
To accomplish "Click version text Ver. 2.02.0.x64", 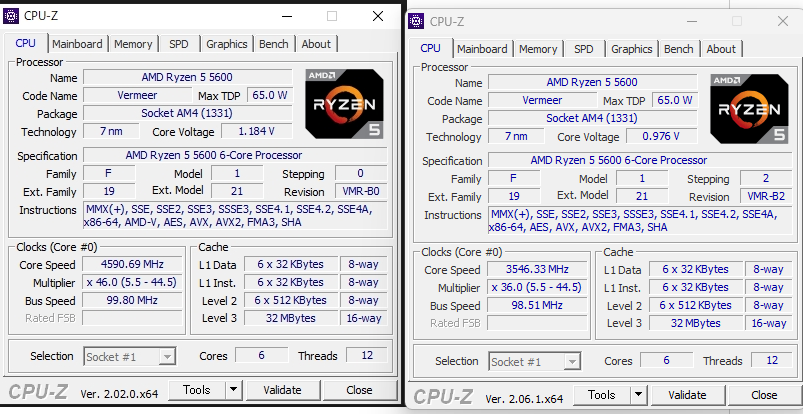I will (119, 394).
